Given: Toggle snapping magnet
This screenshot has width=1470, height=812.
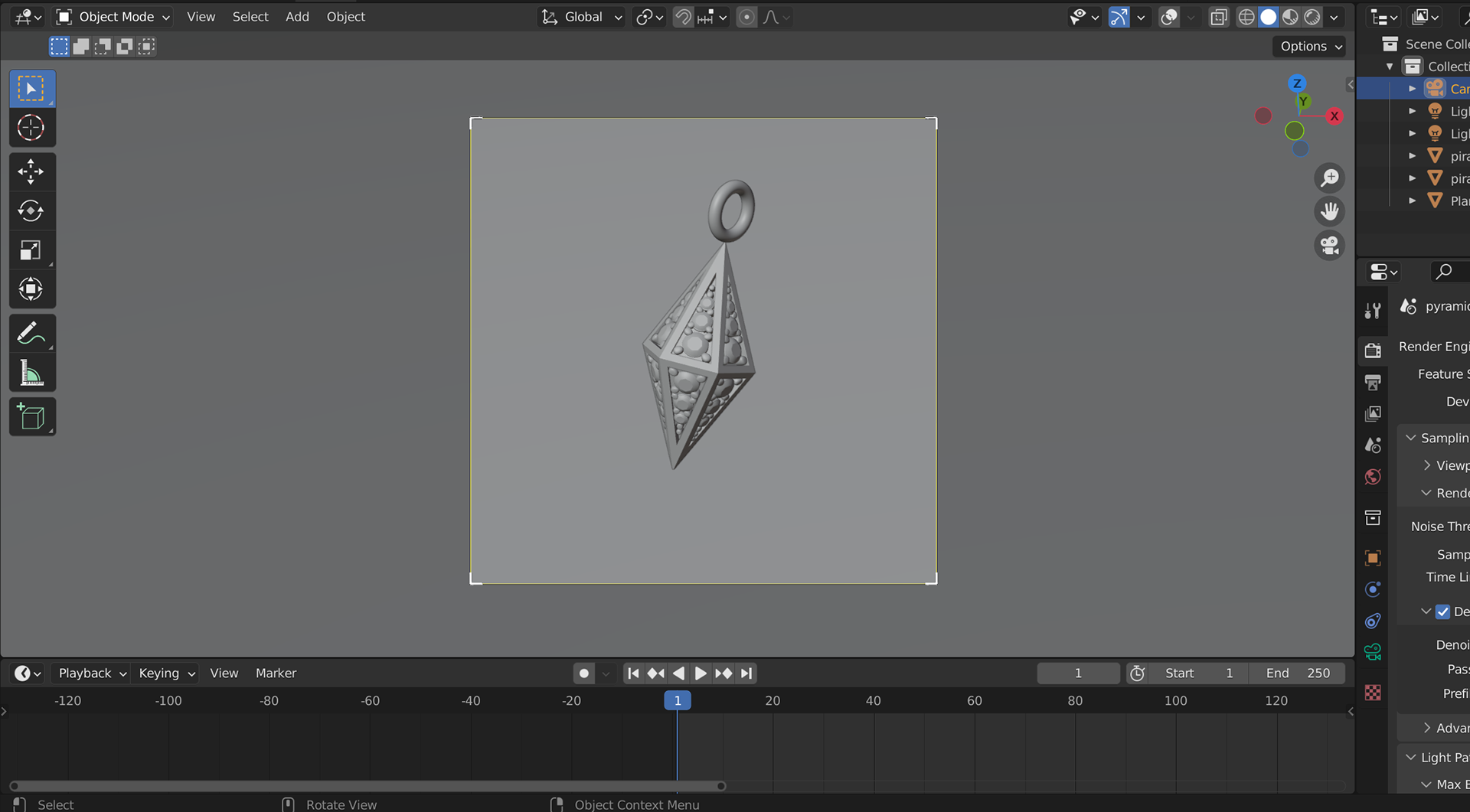Looking at the screenshot, I should 683,17.
